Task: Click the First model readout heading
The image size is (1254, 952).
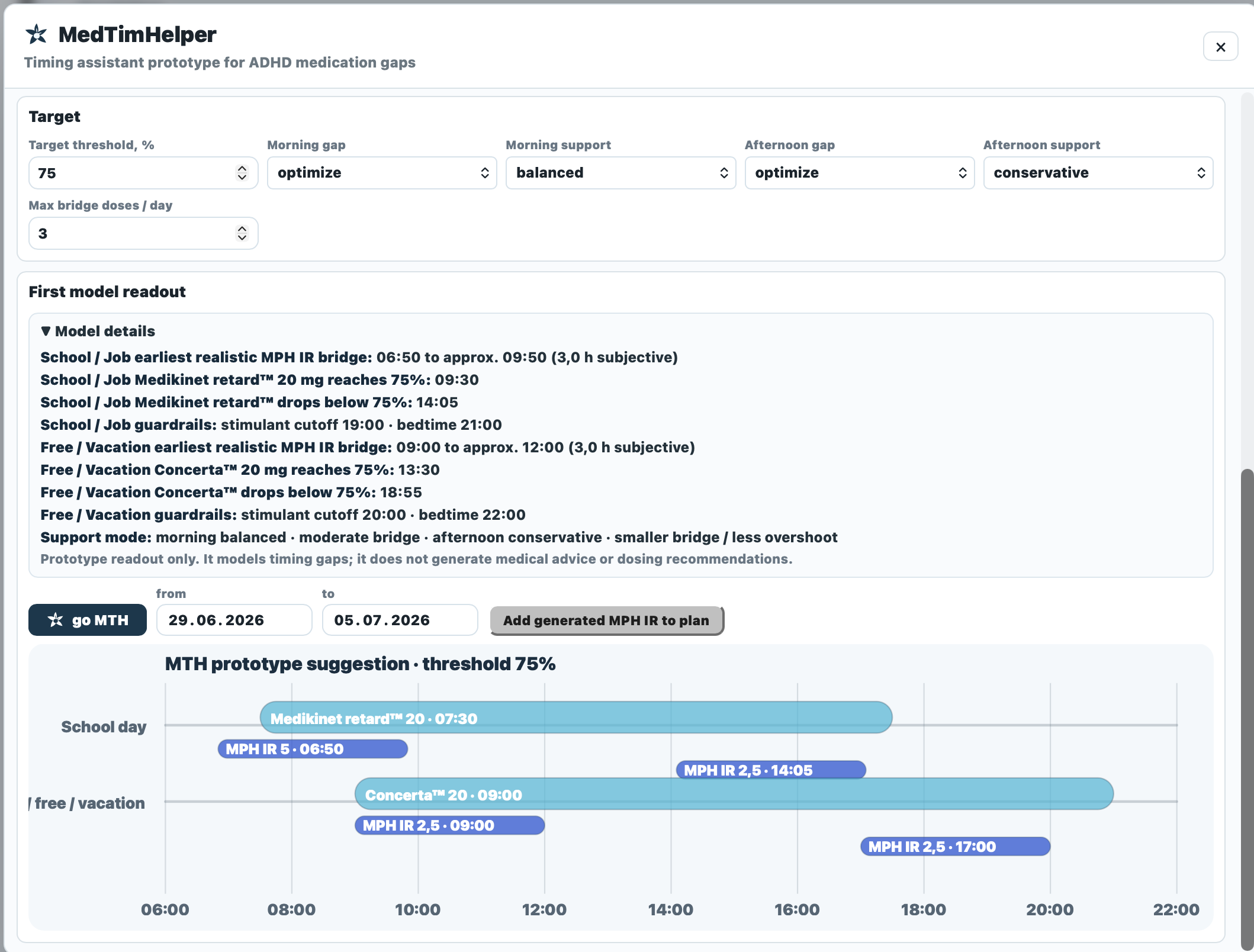Action: click(x=107, y=291)
